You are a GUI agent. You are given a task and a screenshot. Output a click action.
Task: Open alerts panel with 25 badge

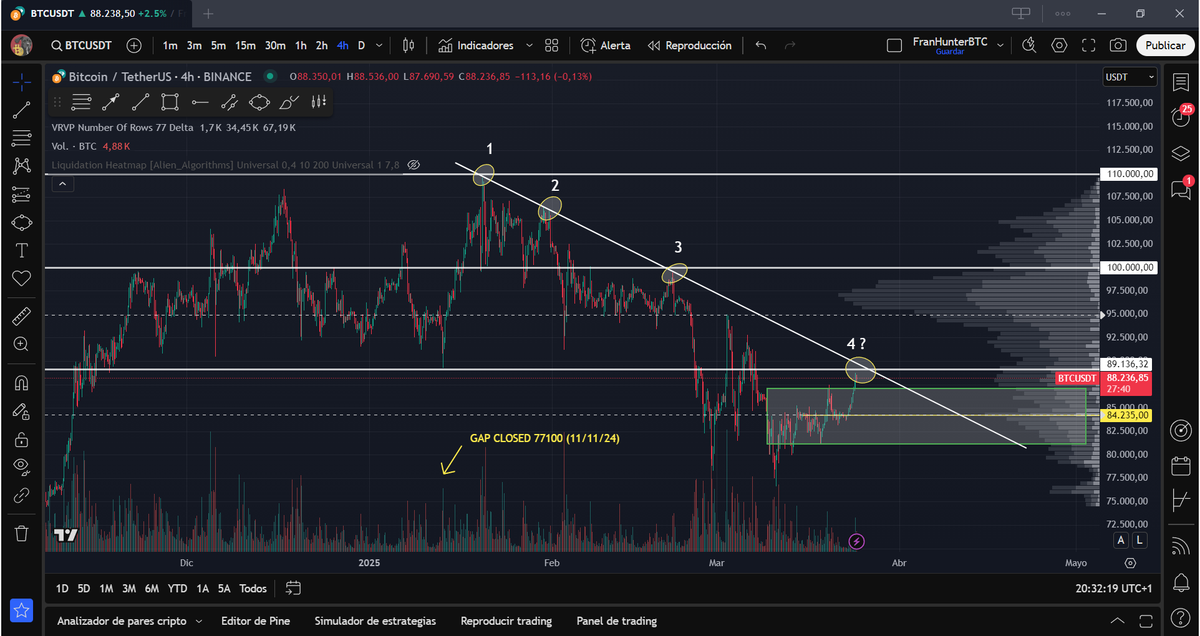(1181, 117)
